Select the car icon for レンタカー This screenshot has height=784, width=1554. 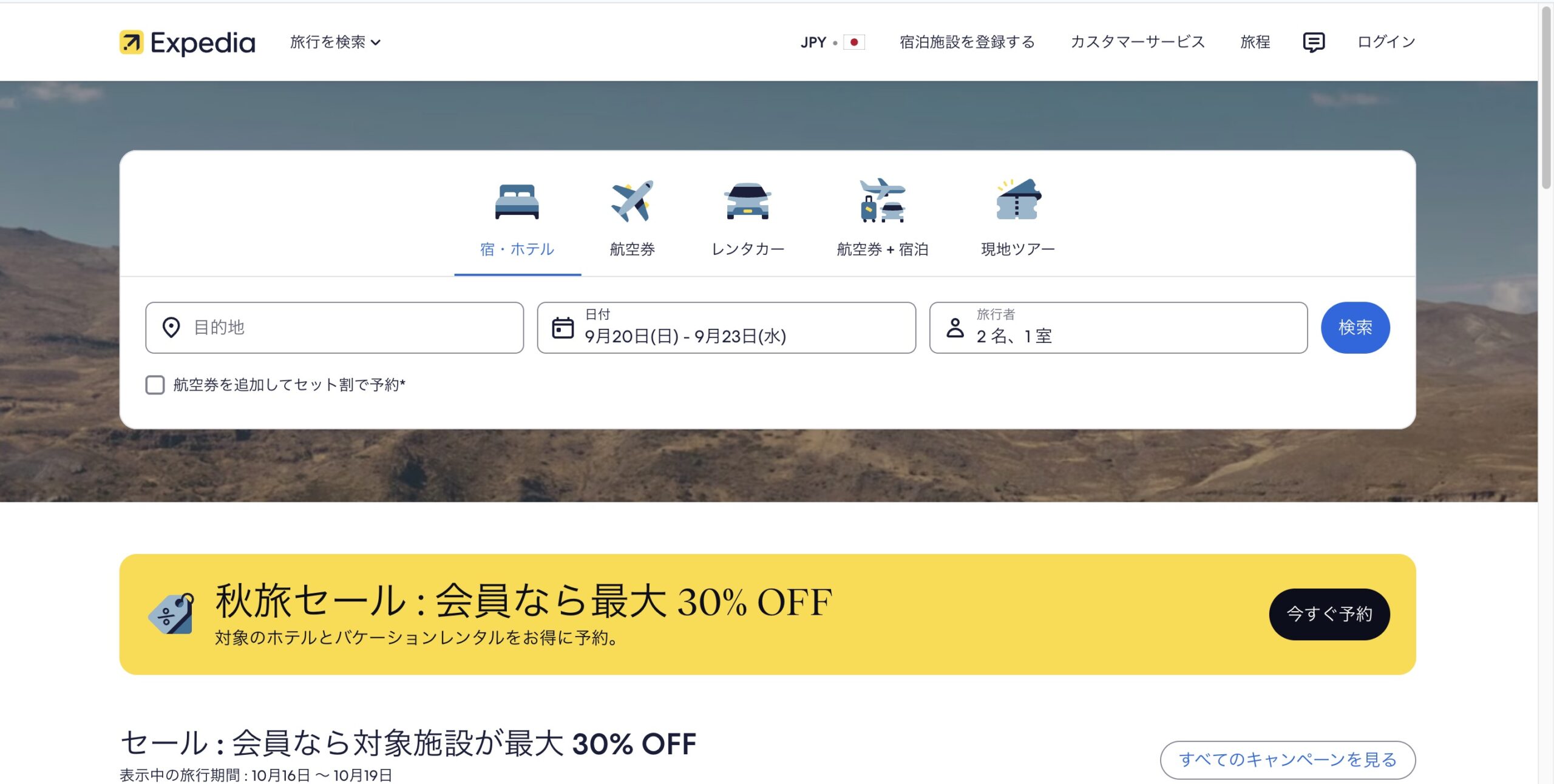click(x=747, y=201)
